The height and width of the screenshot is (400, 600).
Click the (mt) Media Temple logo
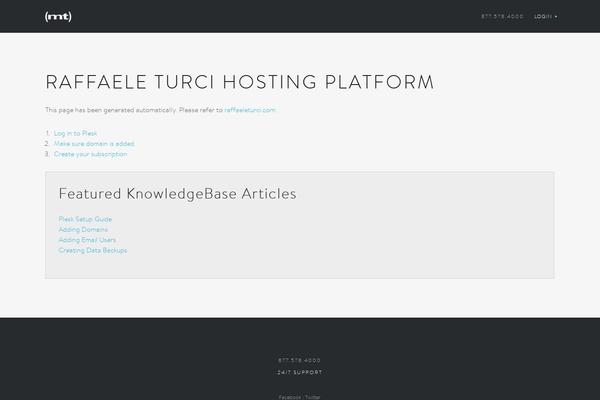point(58,16)
